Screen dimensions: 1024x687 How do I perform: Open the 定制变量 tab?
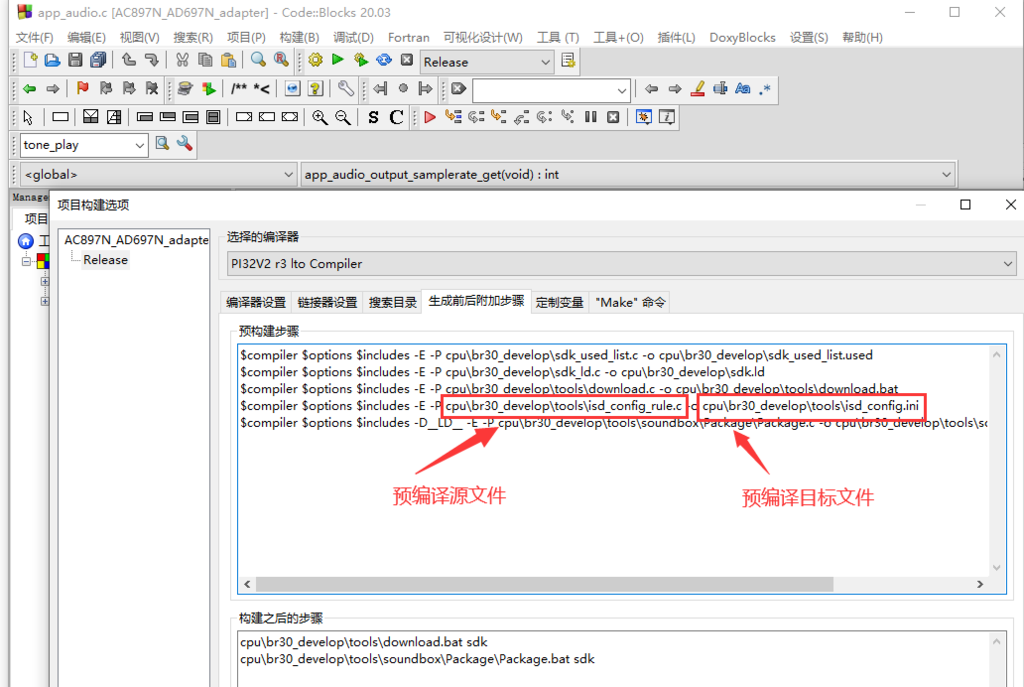[560, 302]
